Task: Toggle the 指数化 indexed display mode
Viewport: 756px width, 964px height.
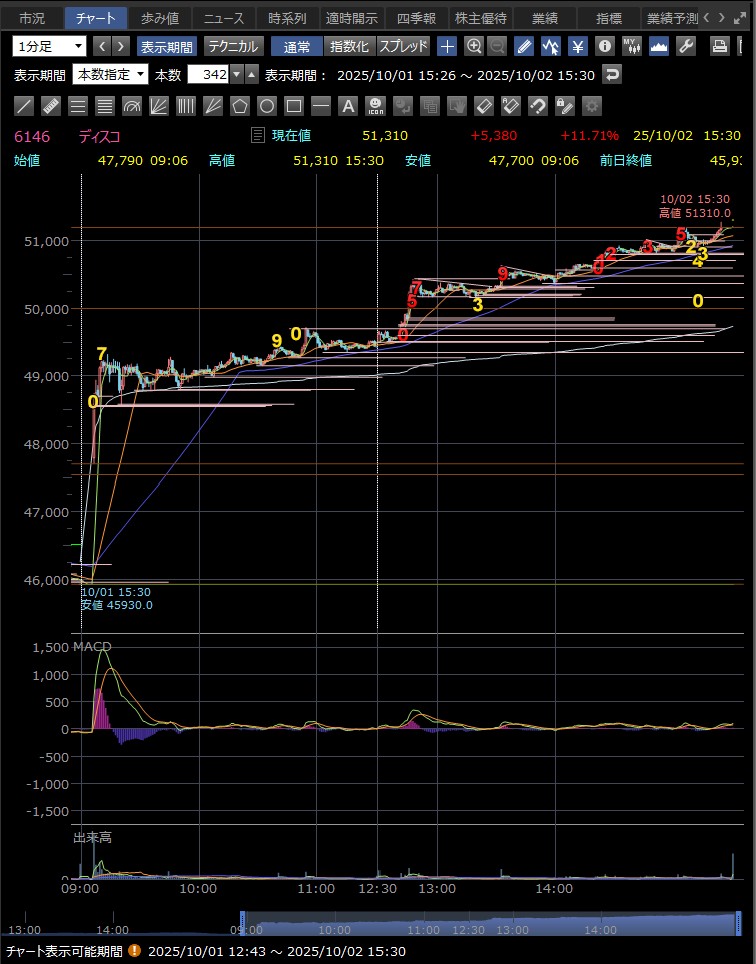Action: click(349, 46)
